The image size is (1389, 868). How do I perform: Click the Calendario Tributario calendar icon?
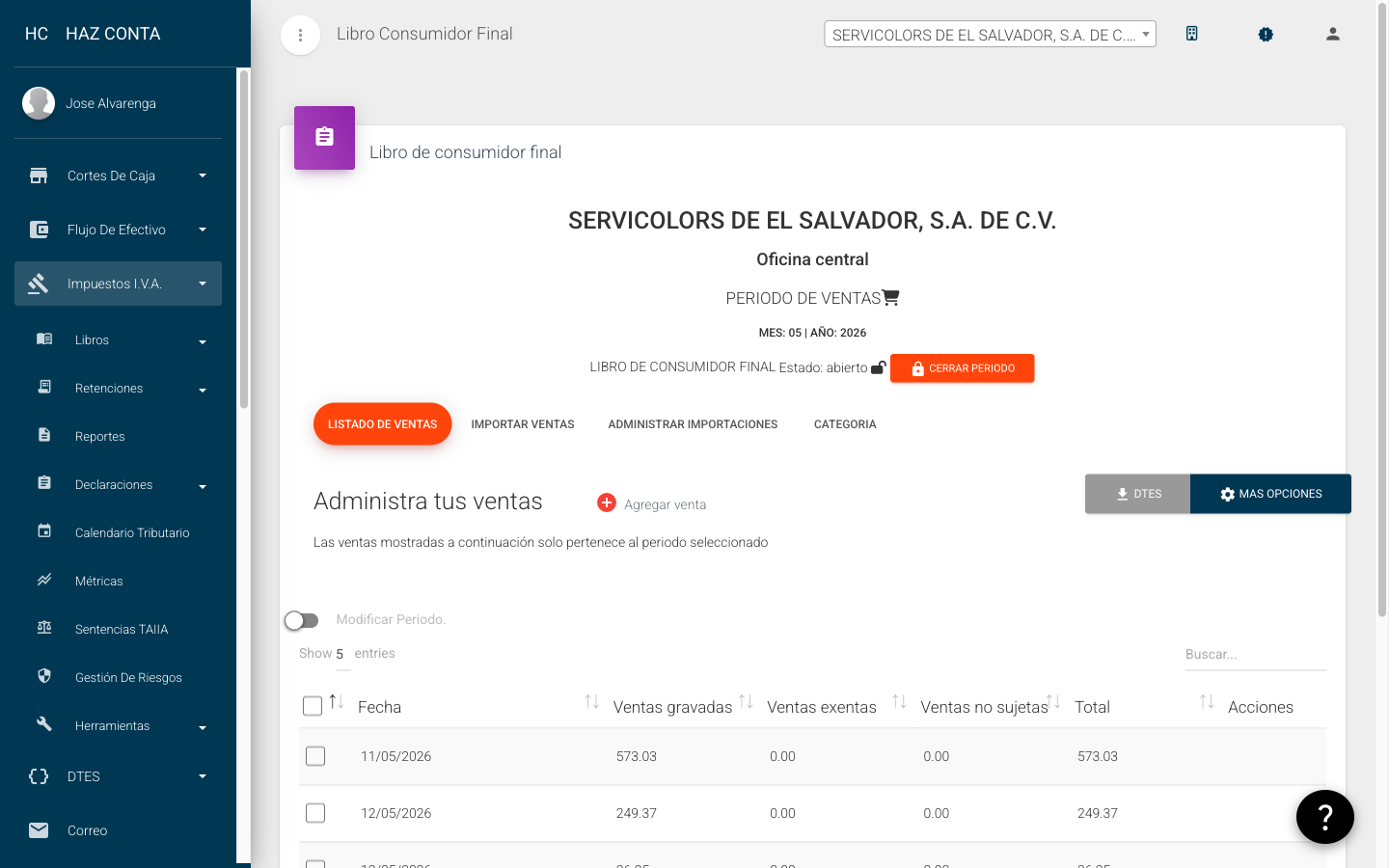(x=44, y=530)
